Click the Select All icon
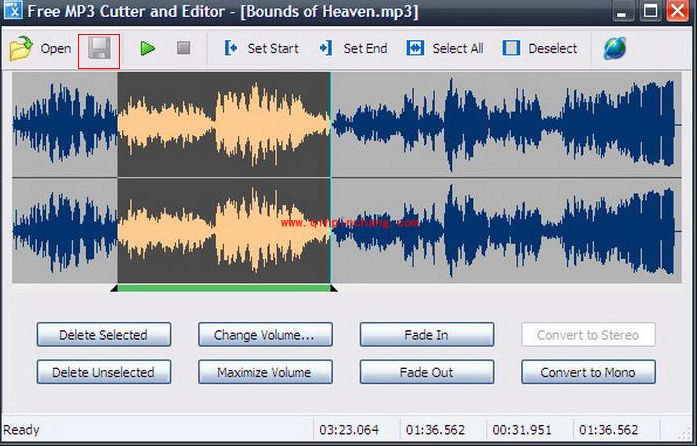Image resolution: width=699 pixels, height=446 pixels. coord(415,48)
